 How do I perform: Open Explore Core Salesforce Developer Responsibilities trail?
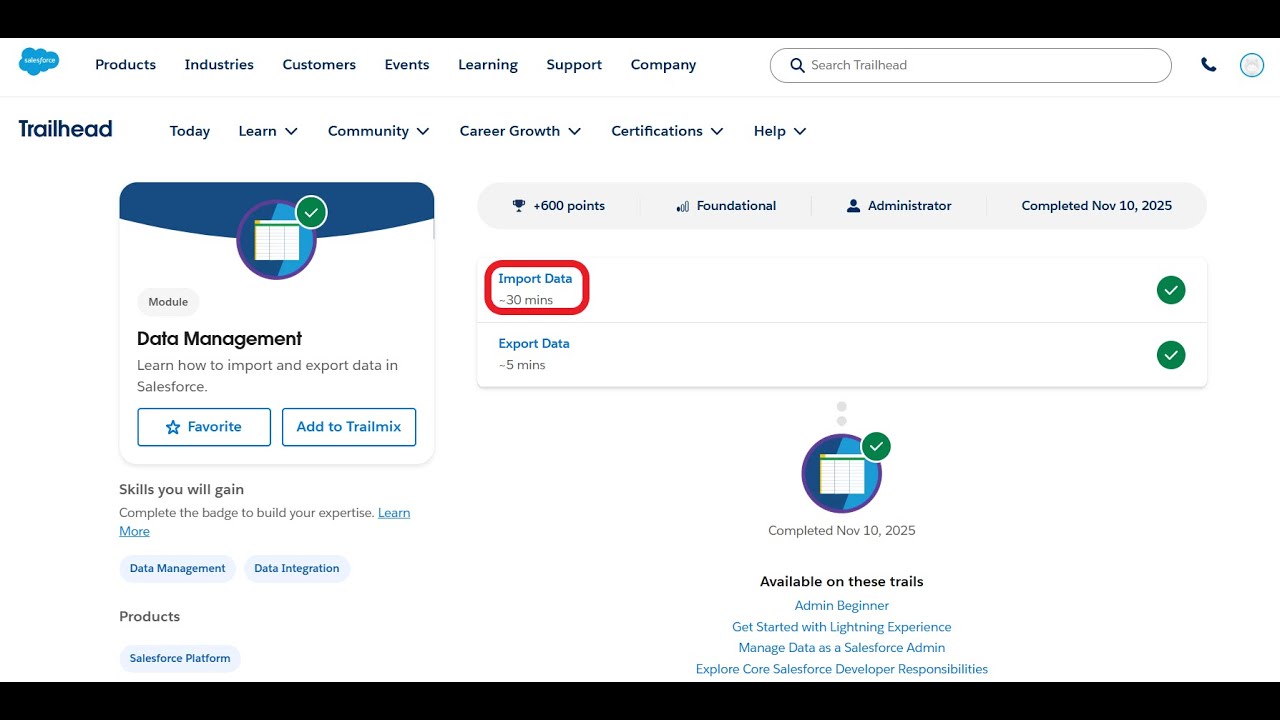[x=842, y=669]
